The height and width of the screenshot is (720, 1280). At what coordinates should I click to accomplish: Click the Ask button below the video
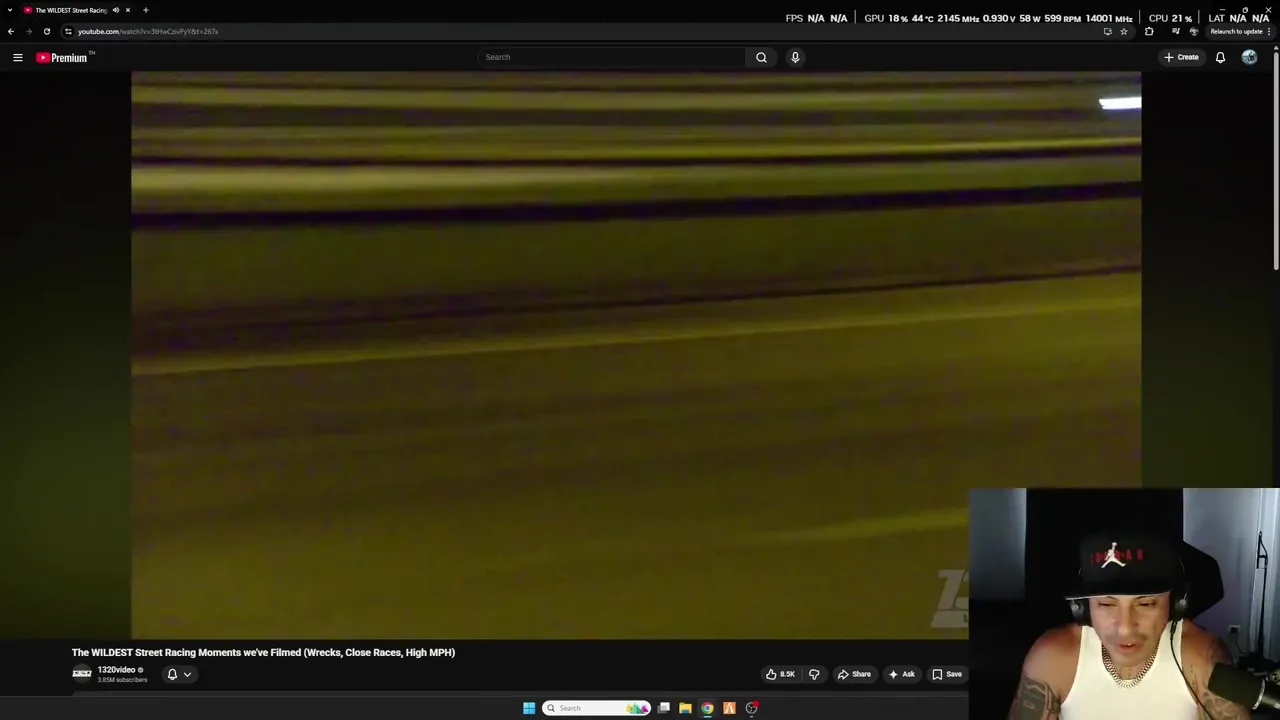(901, 674)
